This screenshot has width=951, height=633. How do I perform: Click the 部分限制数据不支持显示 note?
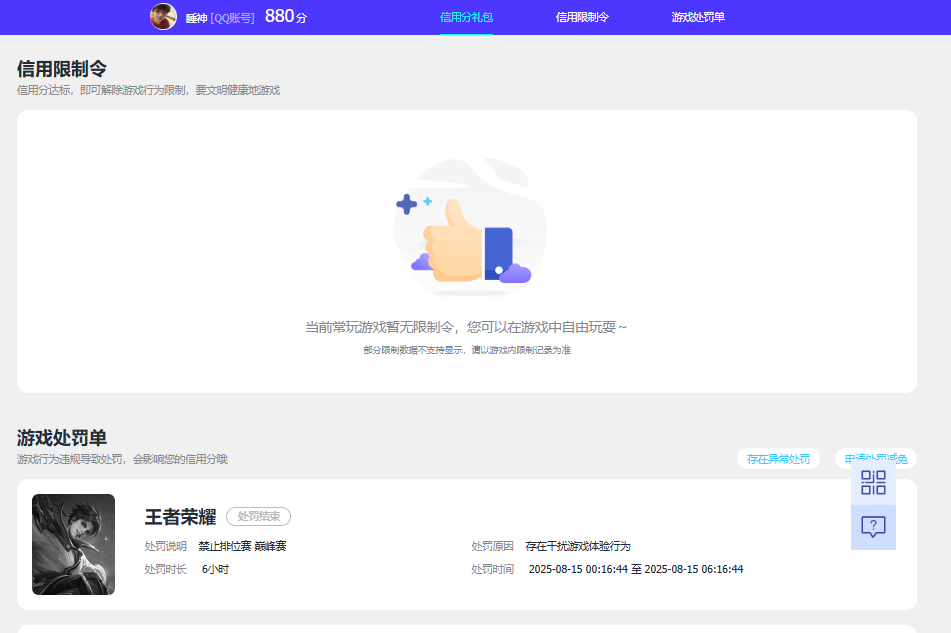[467, 350]
